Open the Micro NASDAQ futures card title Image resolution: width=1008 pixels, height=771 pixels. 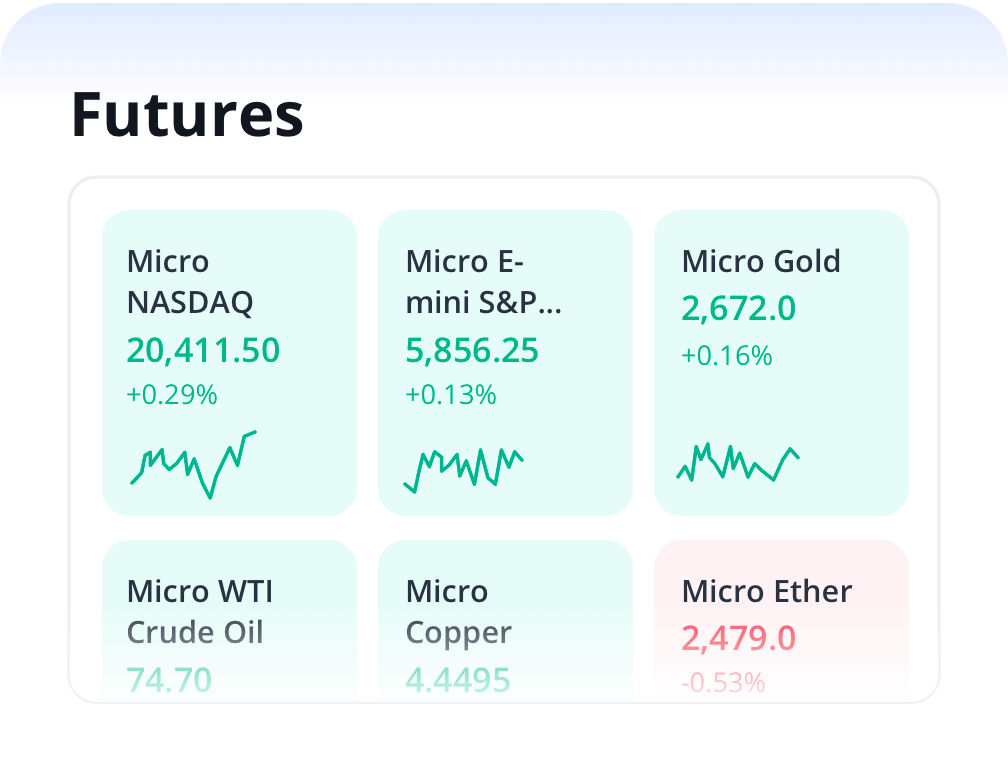point(190,281)
